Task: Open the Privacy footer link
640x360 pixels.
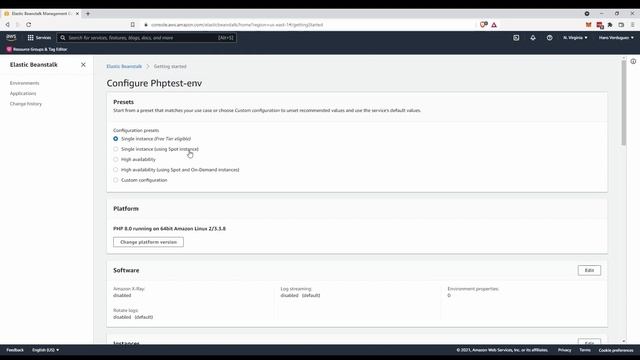Action: [564, 350]
